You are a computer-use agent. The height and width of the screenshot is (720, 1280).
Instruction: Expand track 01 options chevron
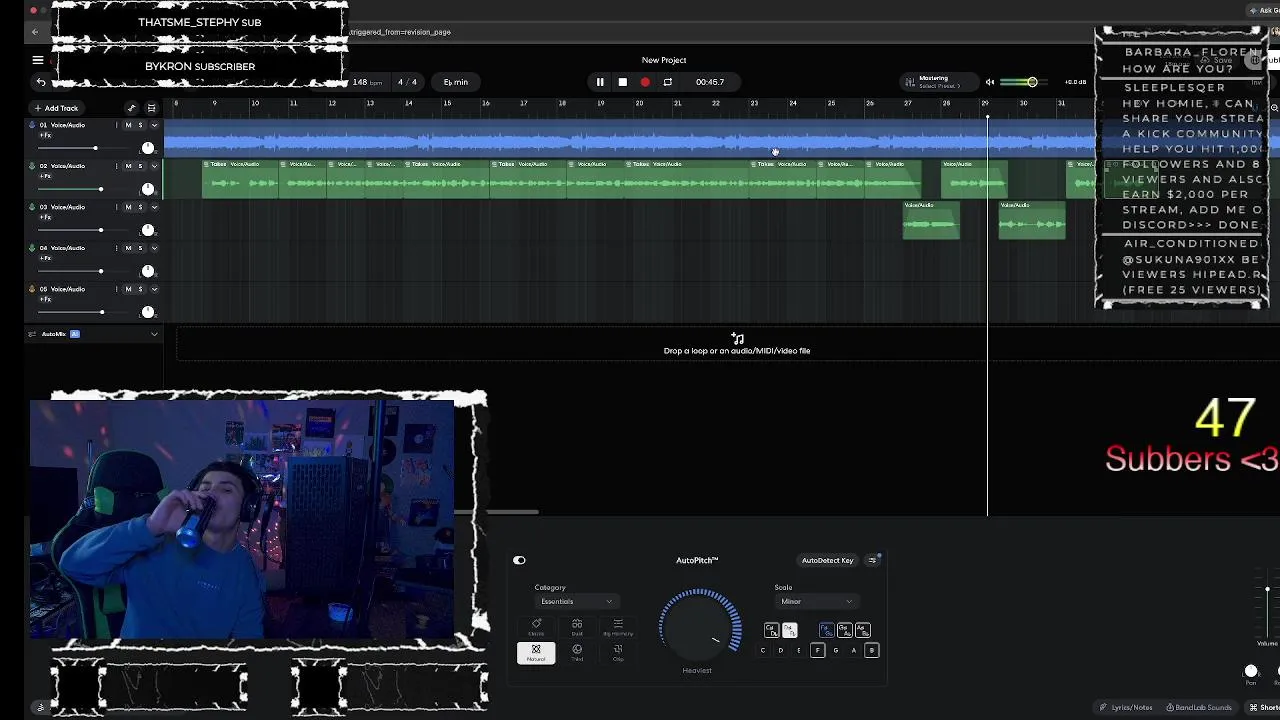pos(154,125)
